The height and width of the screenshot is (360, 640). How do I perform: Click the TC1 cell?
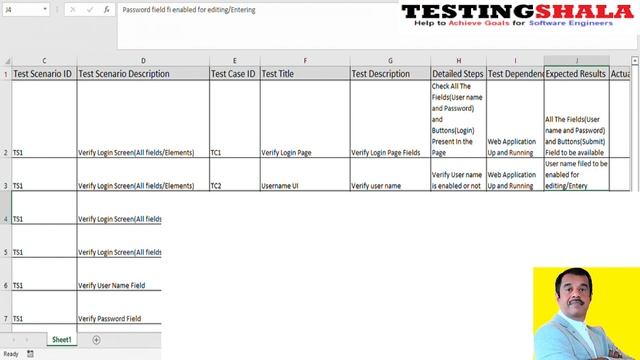[x=235, y=119]
